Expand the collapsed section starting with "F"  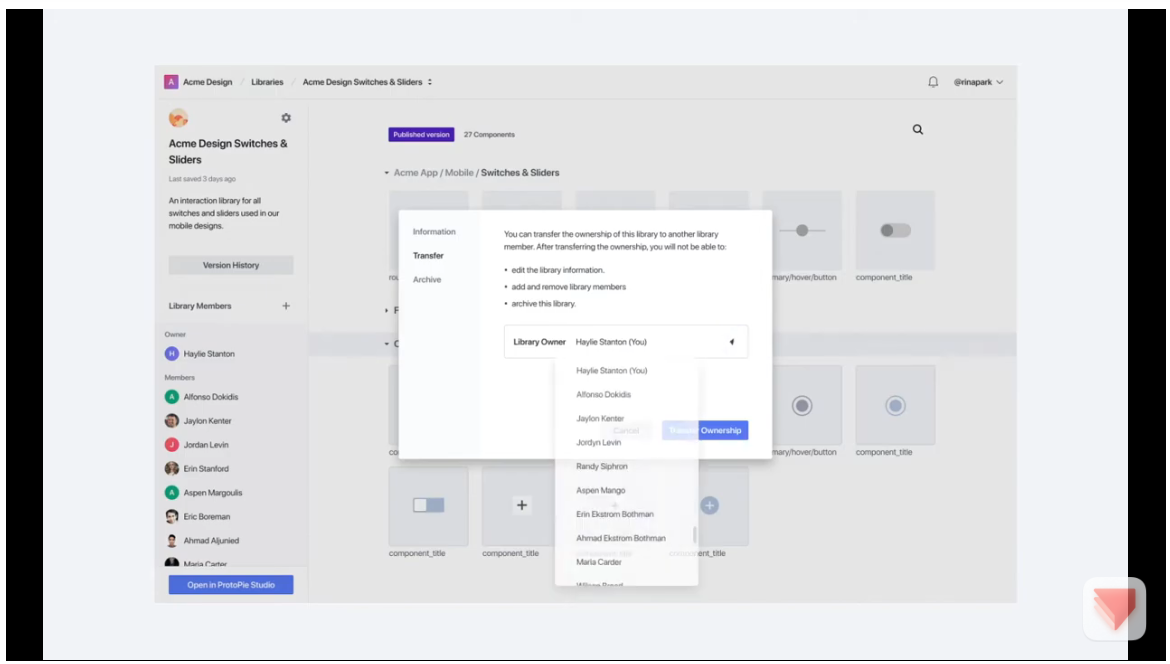click(x=387, y=310)
